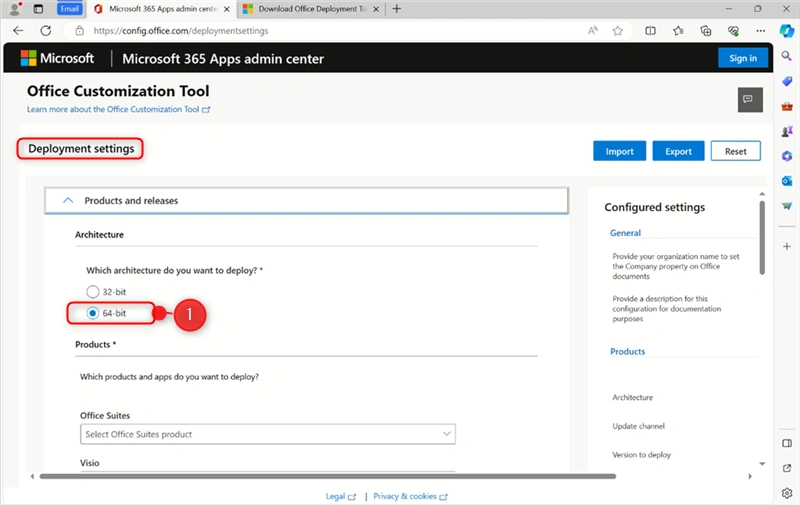Open the sidebar Shopping tag icon
Viewport: 800px width, 505px height.
pyautogui.click(x=787, y=81)
